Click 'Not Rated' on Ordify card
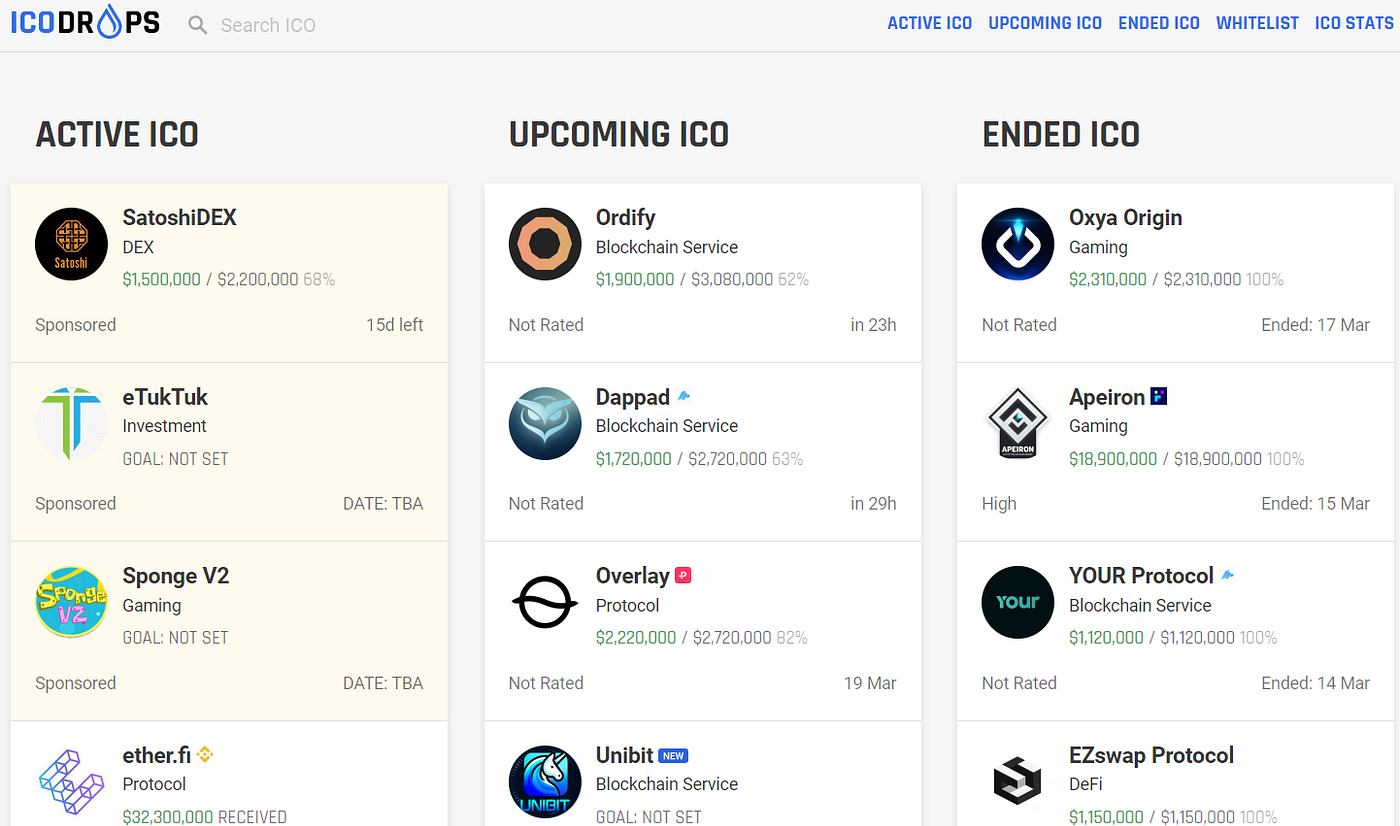Screen dimensions: 1400x826 pos(546,325)
